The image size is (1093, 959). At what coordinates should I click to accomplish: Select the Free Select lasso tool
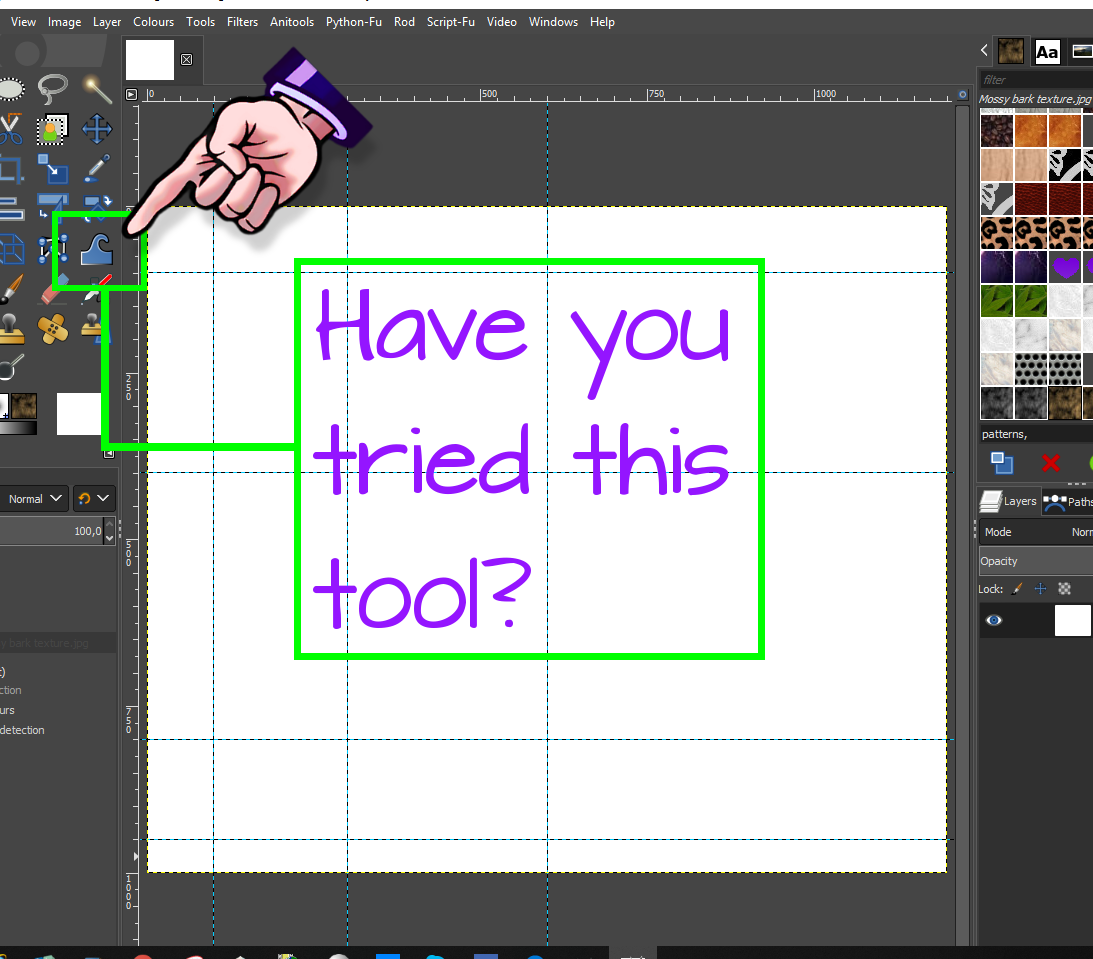[53, 89]
